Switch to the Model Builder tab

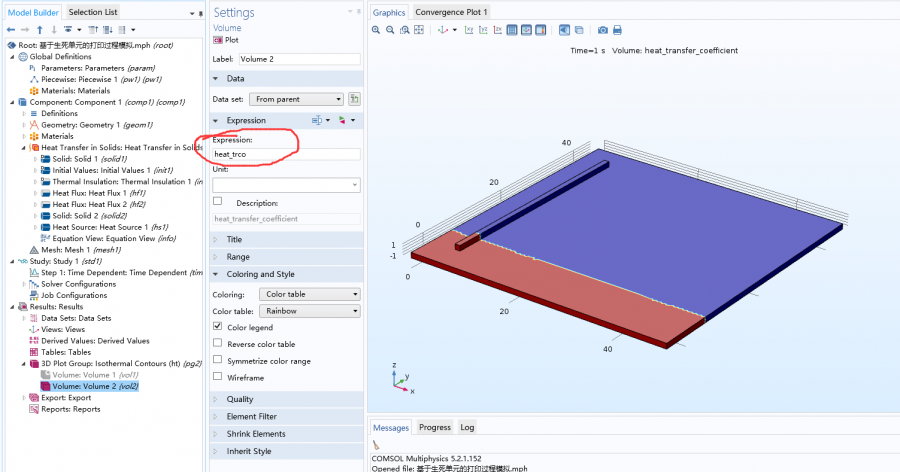click(33, 12)
